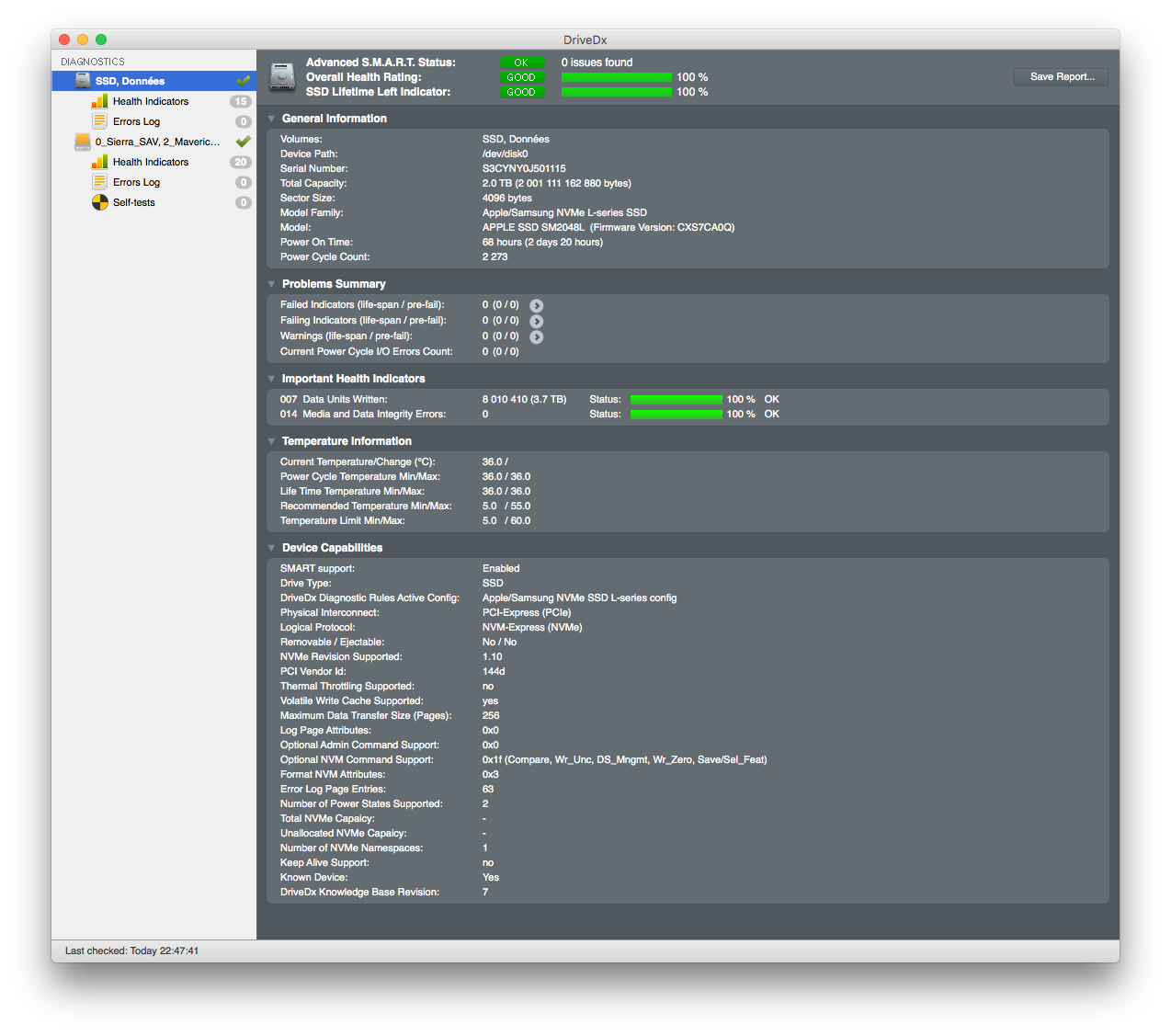Click the Temperature Limit value 5.0 / 60.0
The image size is (1171, 1036).
tap(506, 520)
